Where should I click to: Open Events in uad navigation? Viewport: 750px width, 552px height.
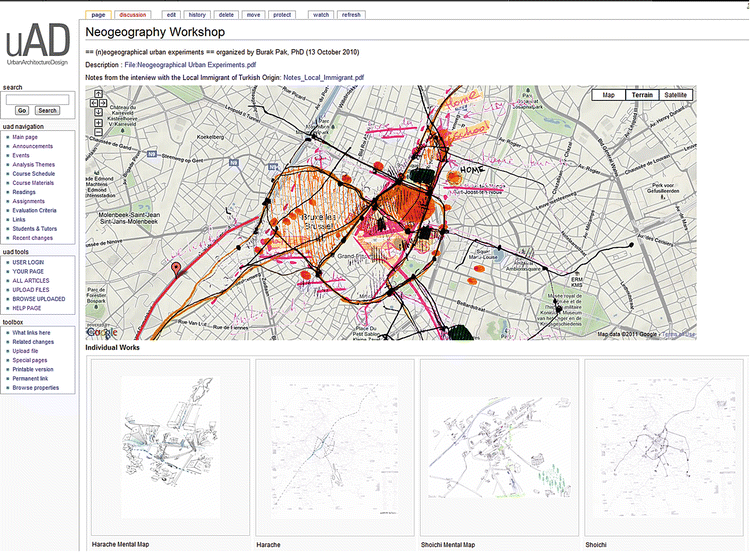[x=21, y=155]
